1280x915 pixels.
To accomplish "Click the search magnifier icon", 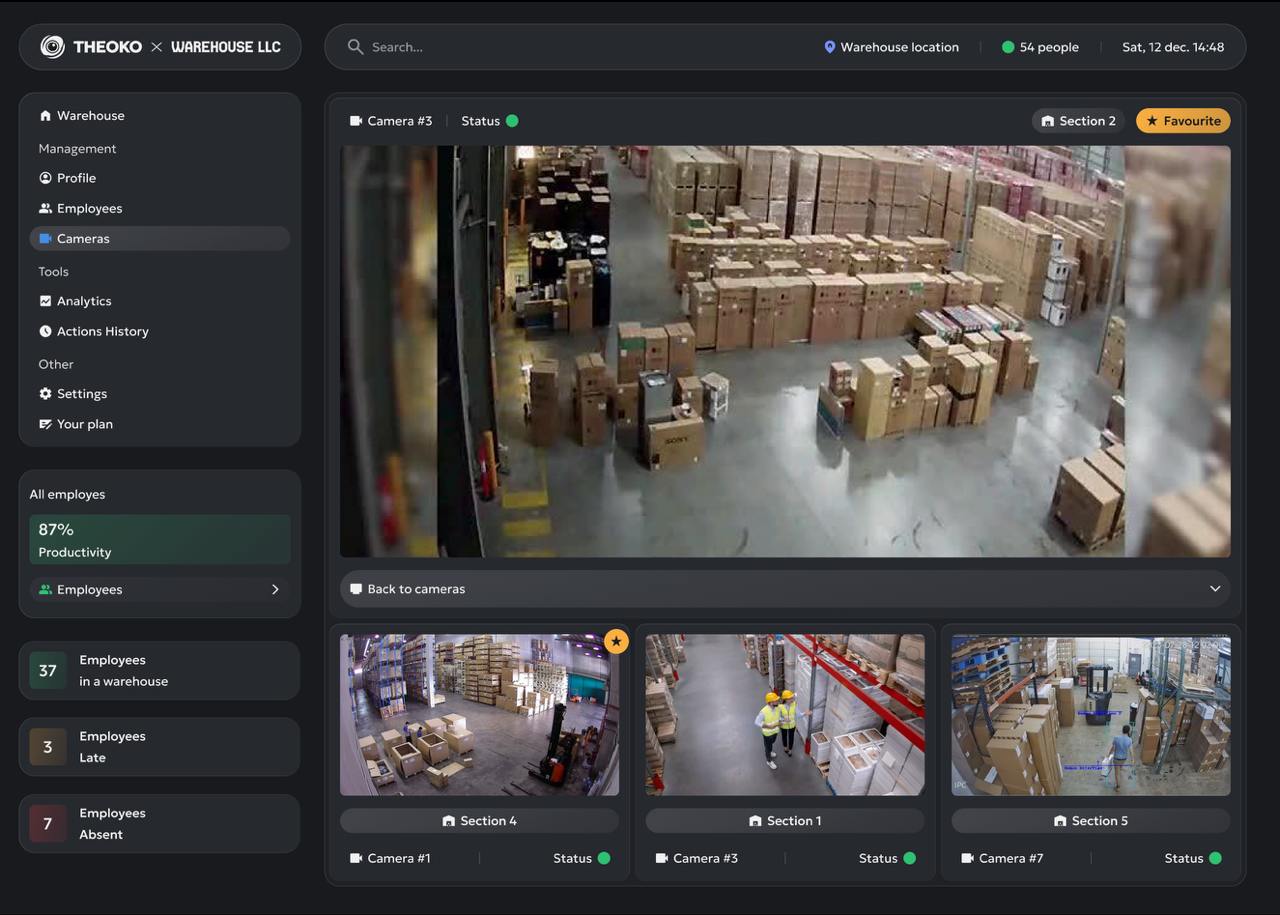I will 355,47.
